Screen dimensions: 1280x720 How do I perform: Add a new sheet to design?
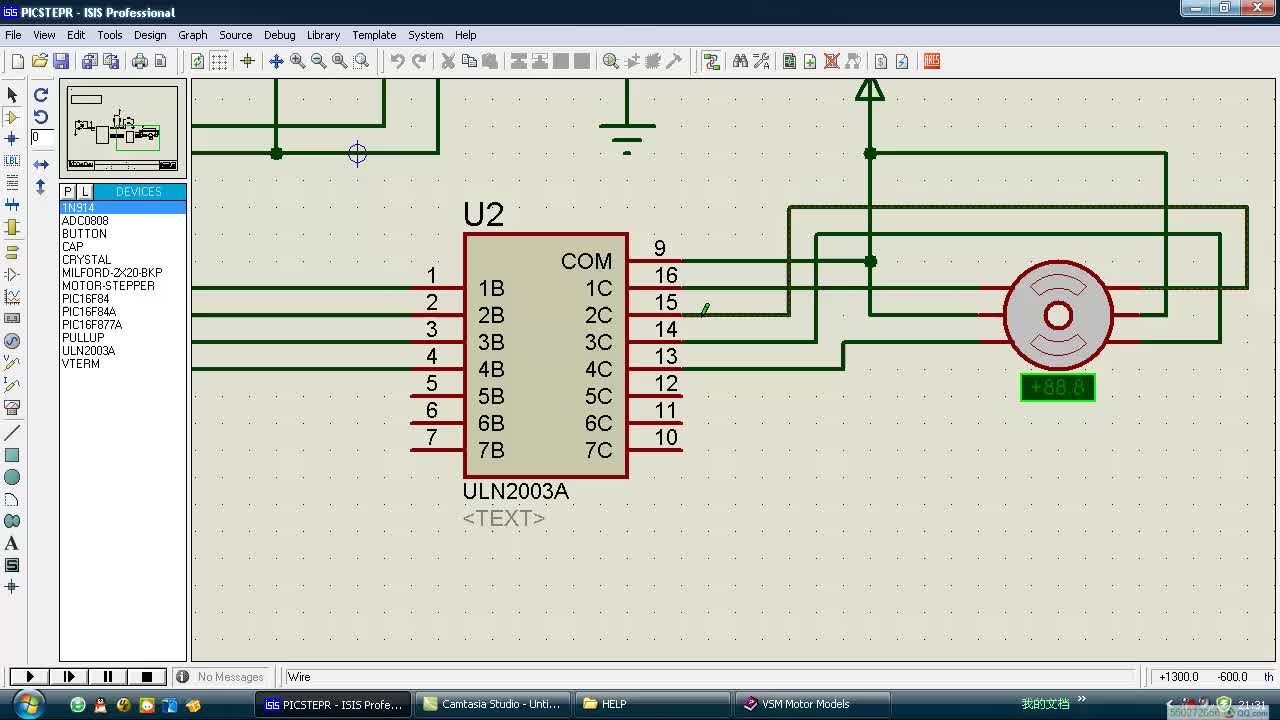coord(810,61)
